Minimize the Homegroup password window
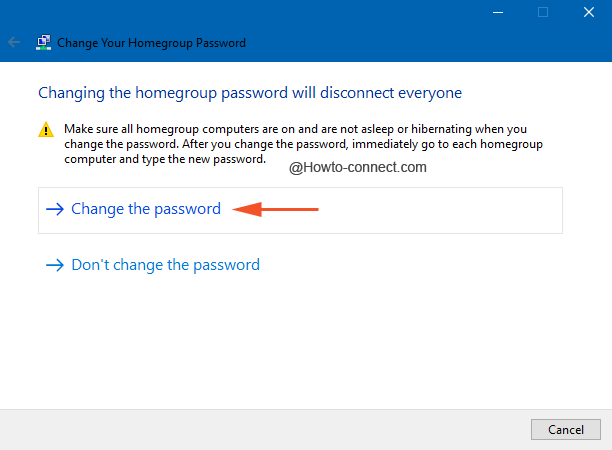This screenshot has width=612, height=450. 498,13
